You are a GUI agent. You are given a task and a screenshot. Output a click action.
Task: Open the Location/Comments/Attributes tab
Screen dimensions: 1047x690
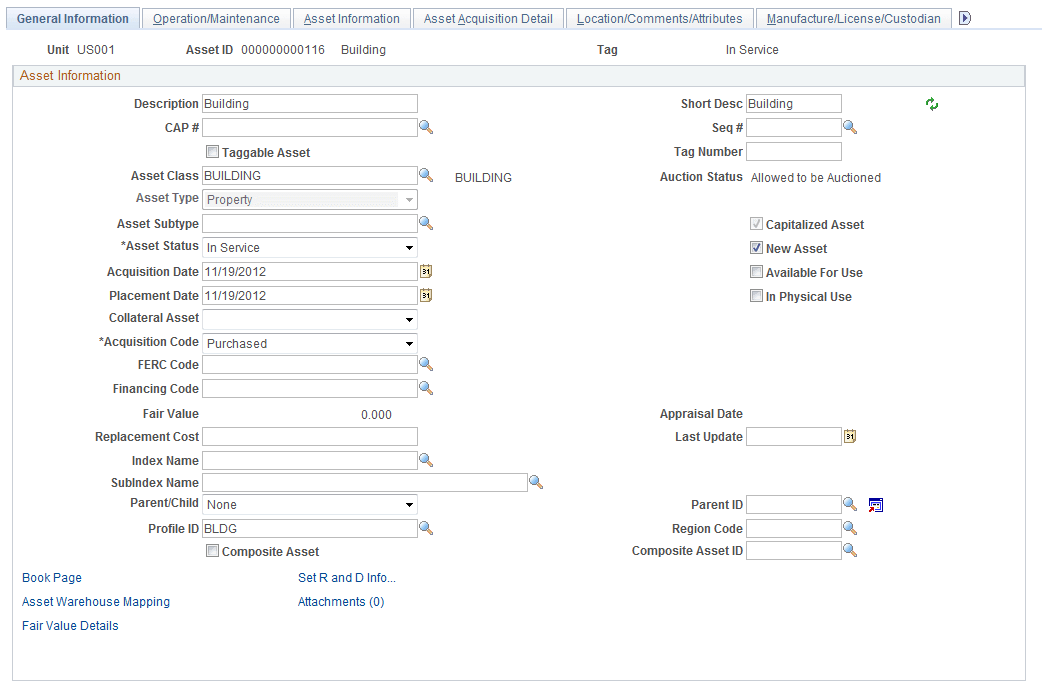click(660, 17)
